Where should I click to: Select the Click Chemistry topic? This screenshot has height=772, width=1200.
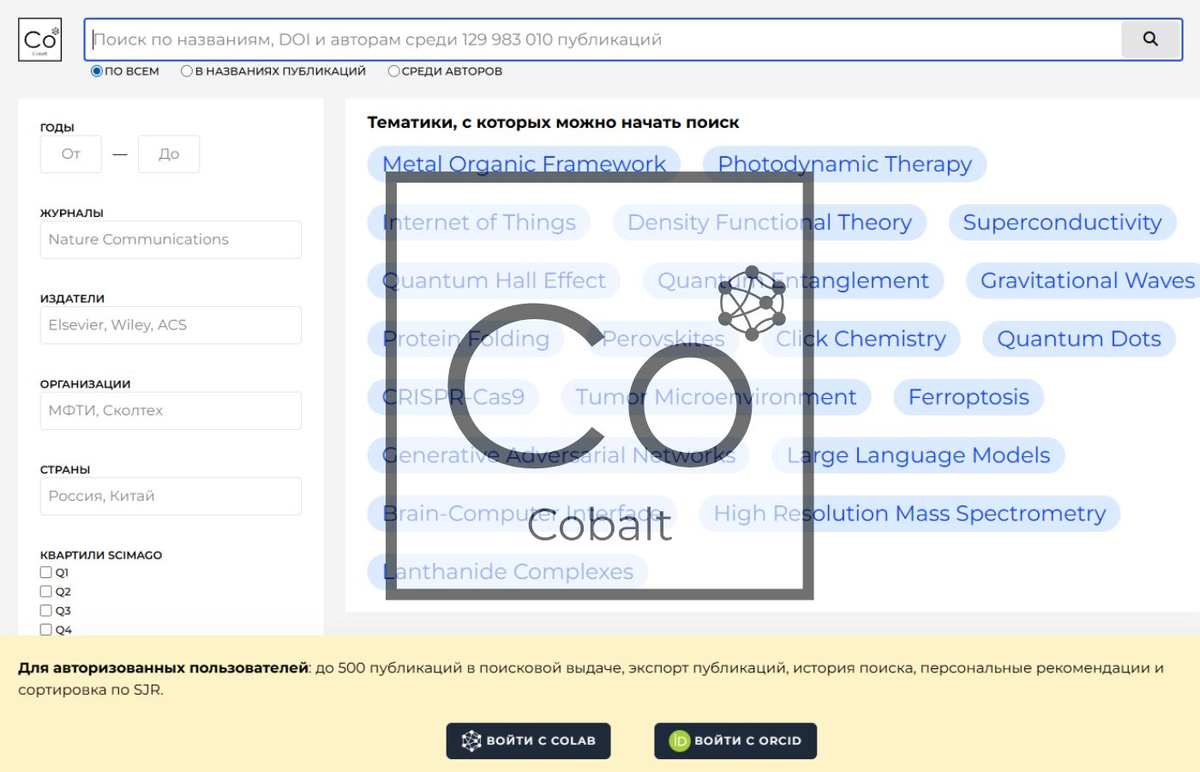(x=861, y=339)
